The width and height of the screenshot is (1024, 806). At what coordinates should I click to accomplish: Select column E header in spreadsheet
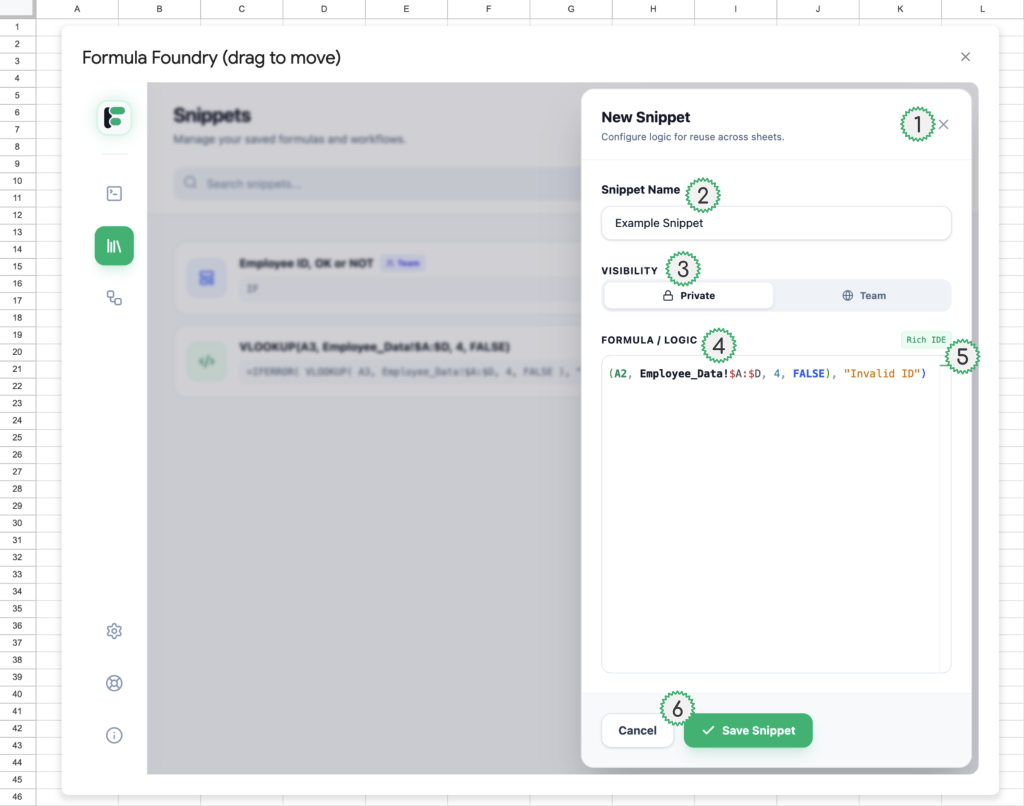tap(406, 9)
